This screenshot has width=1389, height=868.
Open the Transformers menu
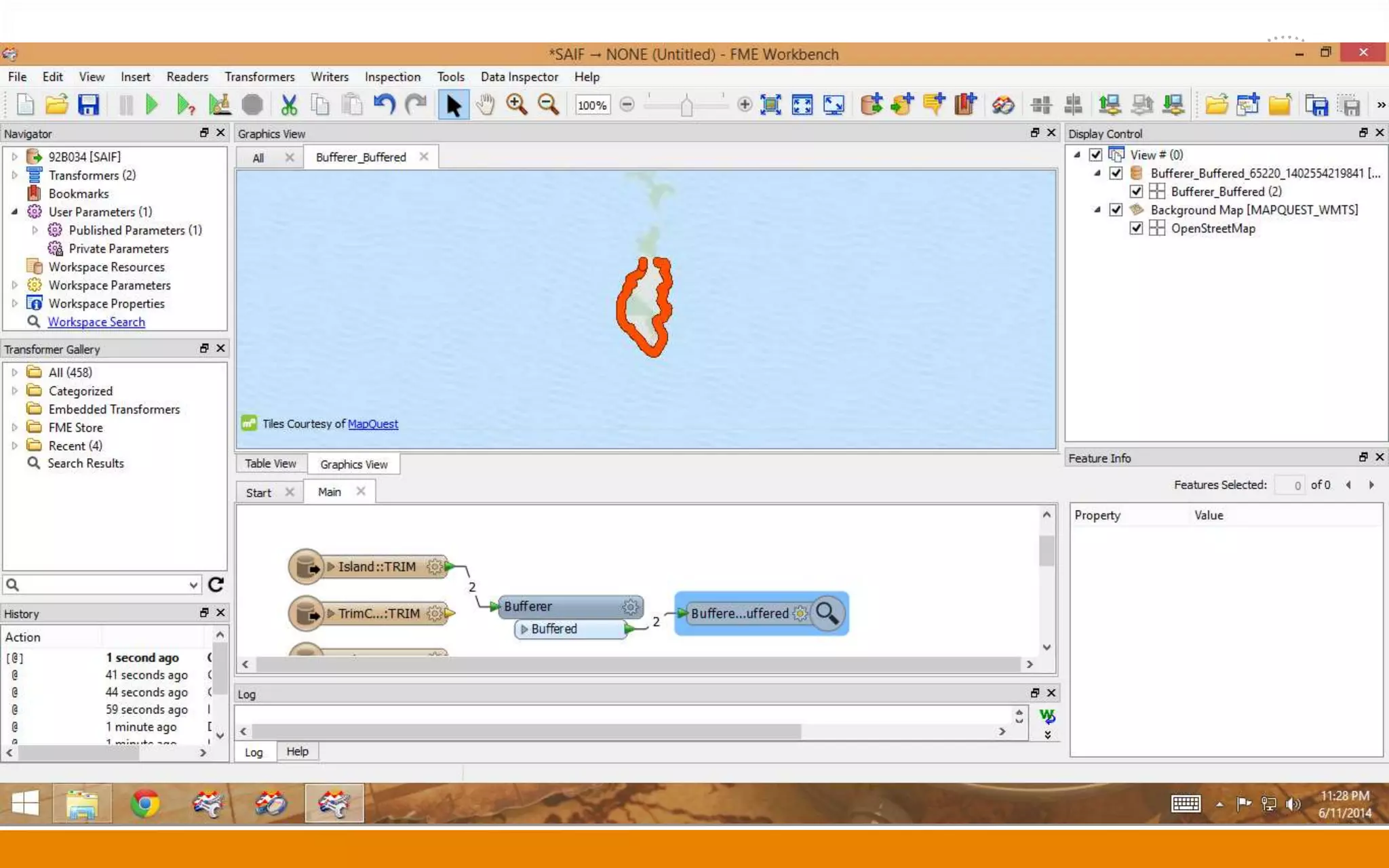pyautogui.click(x=259, y=77)
